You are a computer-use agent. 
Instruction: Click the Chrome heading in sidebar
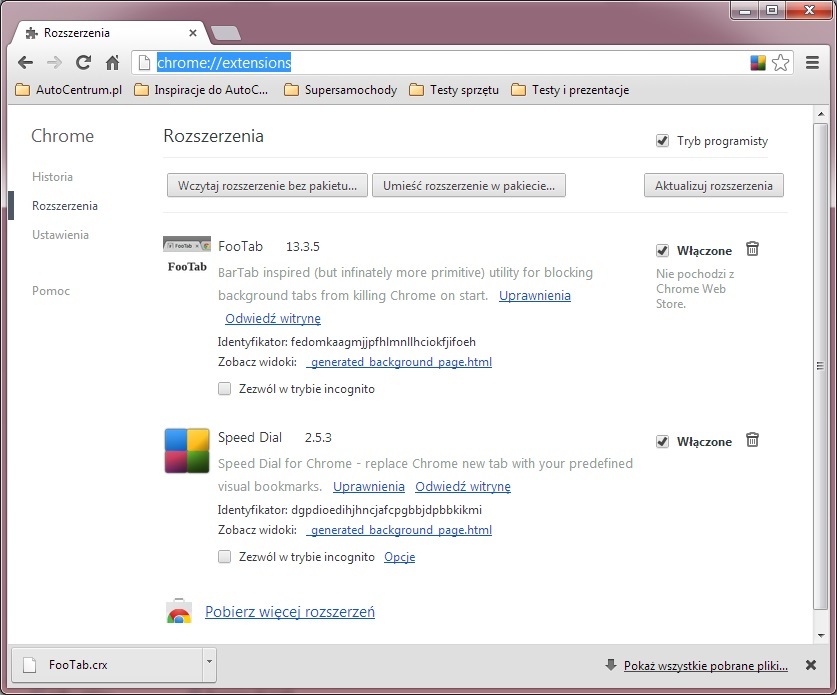62,136
